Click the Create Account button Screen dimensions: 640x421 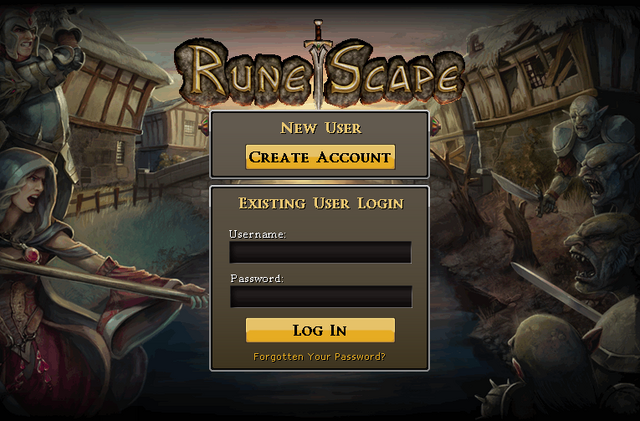tap(320, 157)
